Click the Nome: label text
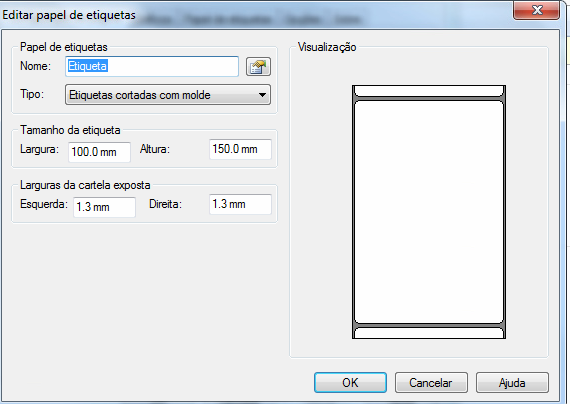Screen dimensions: 570x404 (35, 66)
